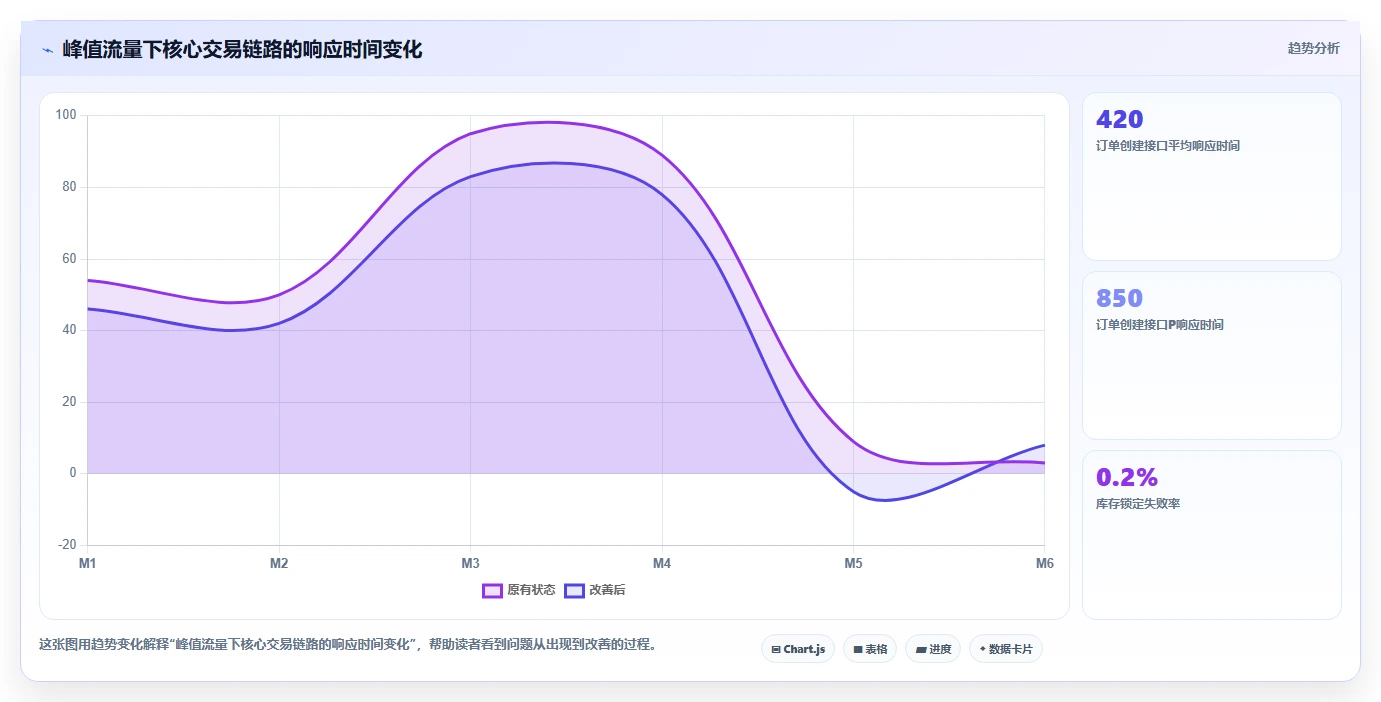Click the M2 axis label

tap(279, 564)
